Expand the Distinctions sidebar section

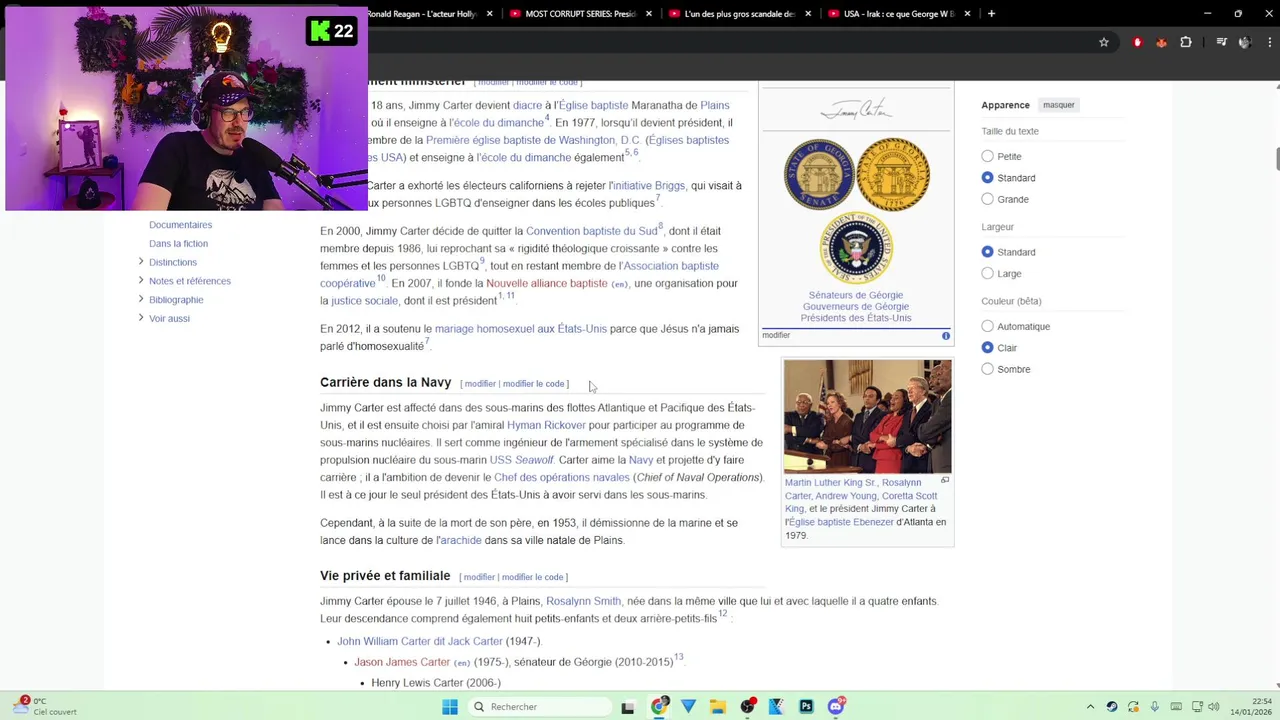click(x=141, y=262)
